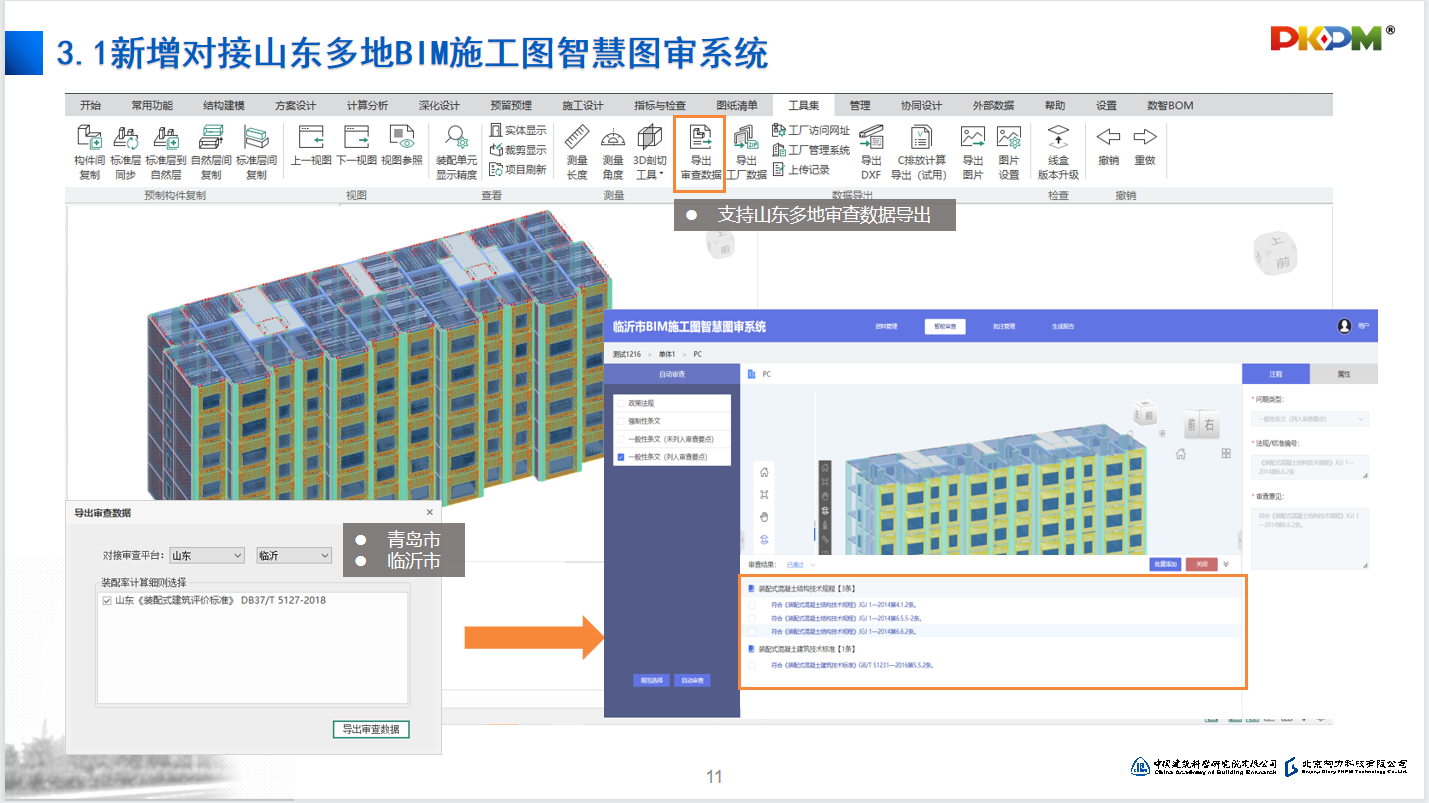
Task: Click 实体显示 in the 查看 group
Action: [x=518, y=130]
